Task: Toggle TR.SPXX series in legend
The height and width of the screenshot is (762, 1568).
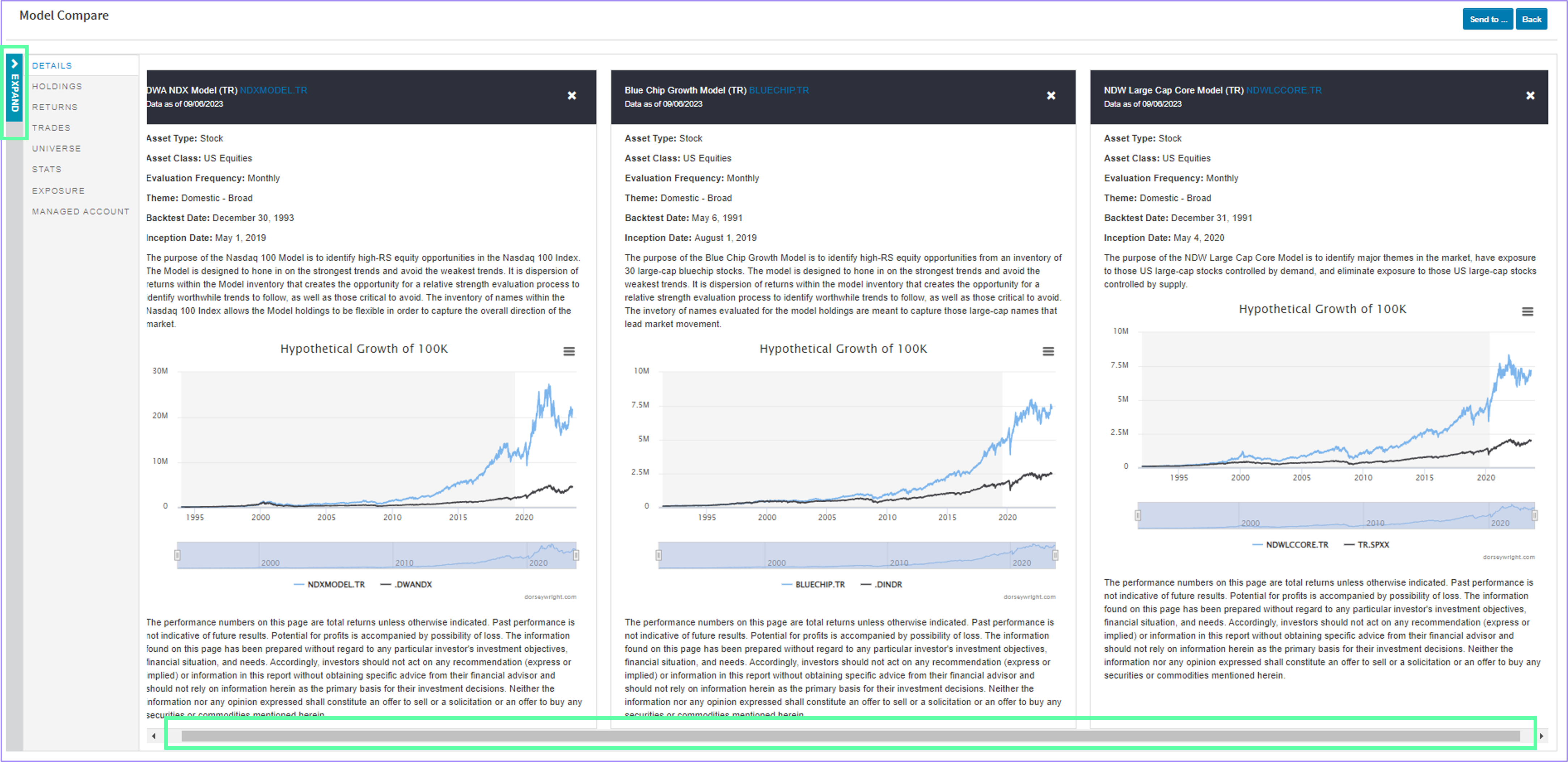Action: coord(1366,545)
